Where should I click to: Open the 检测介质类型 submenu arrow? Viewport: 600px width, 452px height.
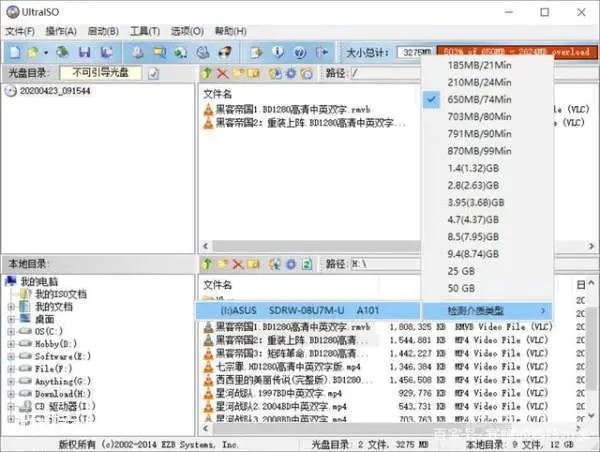543,311
